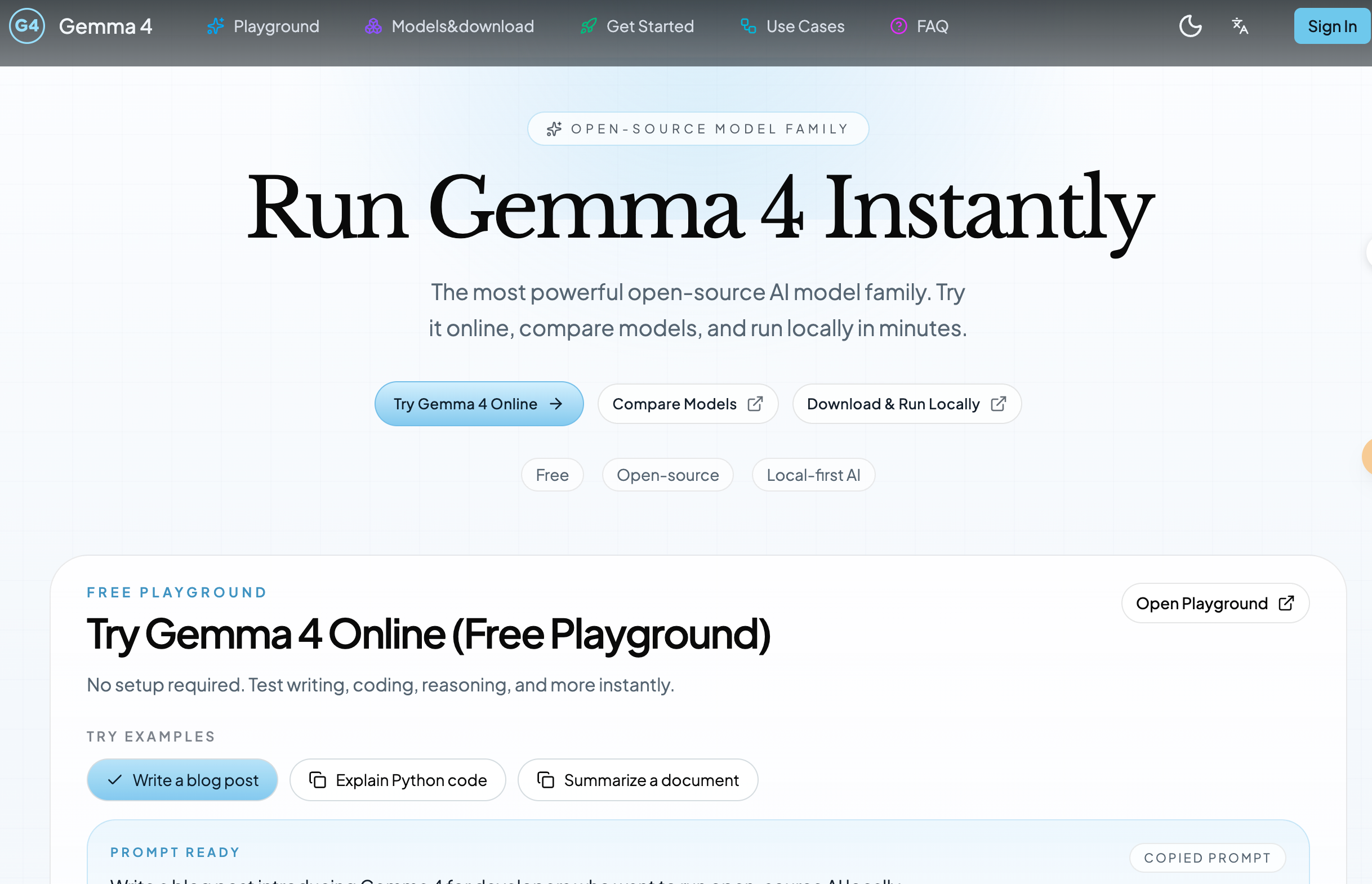Click the copy icon on Summarize a document

coord(546,779)
